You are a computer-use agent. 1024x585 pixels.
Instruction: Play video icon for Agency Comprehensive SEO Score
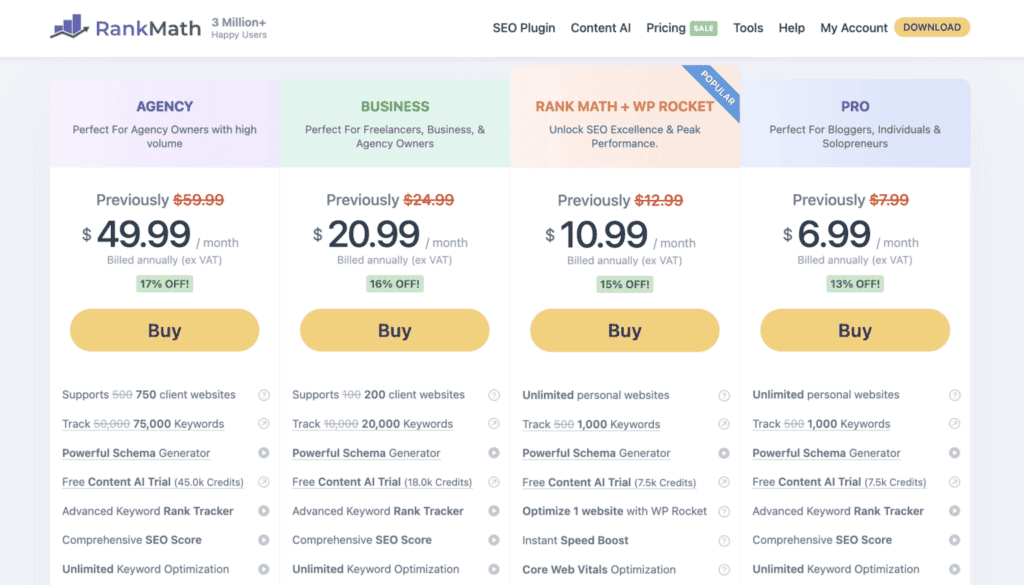(264, 540)
